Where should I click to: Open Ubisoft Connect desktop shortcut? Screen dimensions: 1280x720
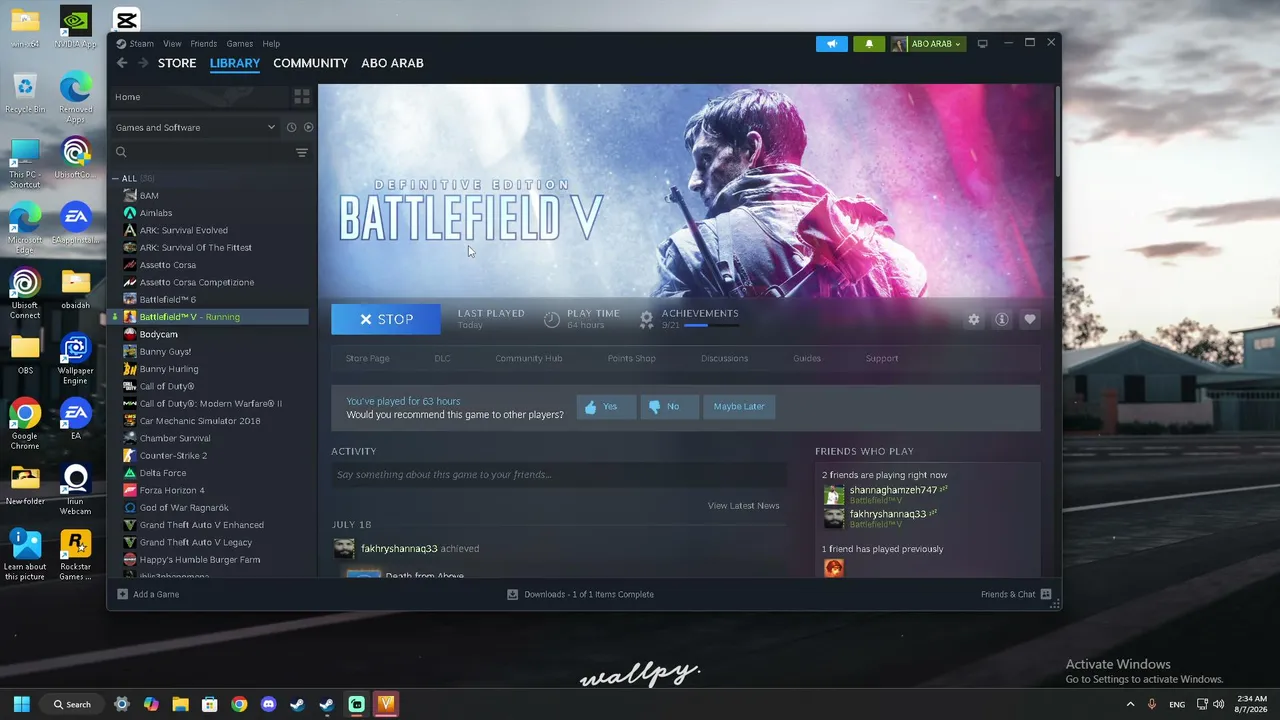click(25, 295)
